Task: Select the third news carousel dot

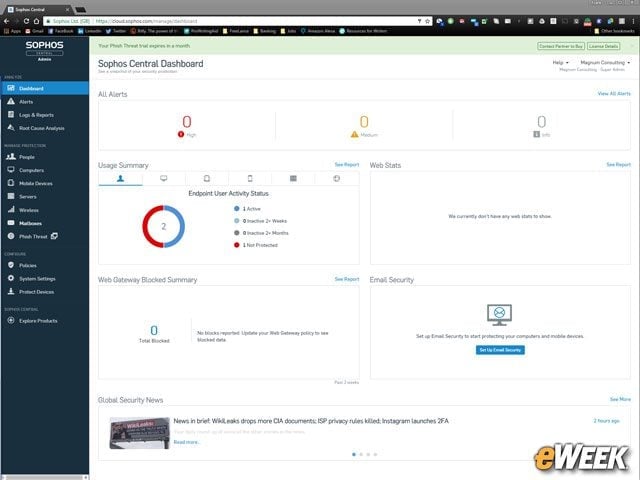Action: point(368,454)
